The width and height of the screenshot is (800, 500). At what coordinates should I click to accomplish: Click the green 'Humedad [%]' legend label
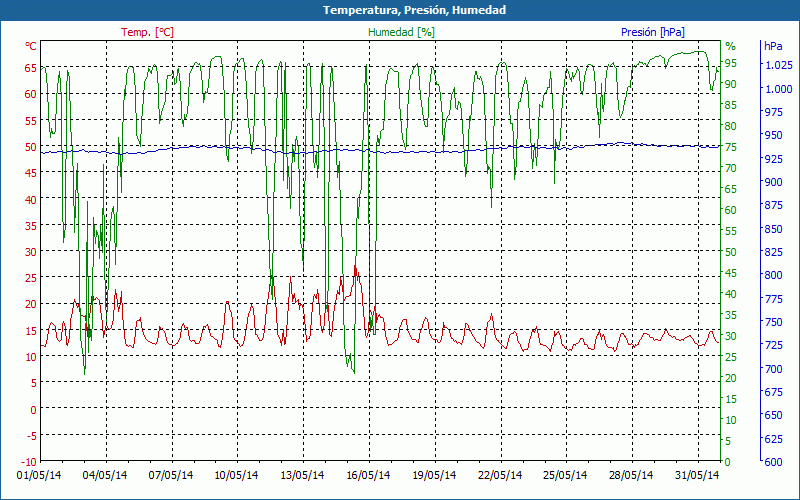click(x=401, y=32)
